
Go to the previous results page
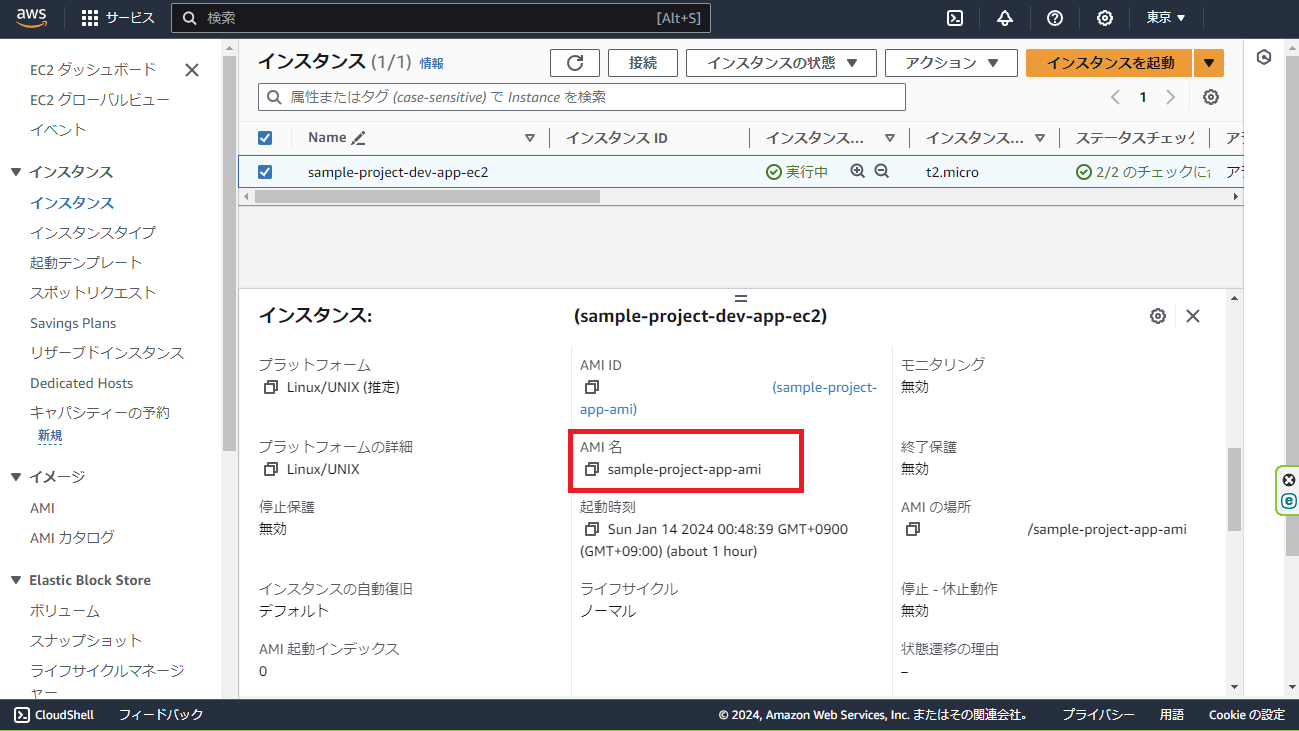click(1116, 97)
